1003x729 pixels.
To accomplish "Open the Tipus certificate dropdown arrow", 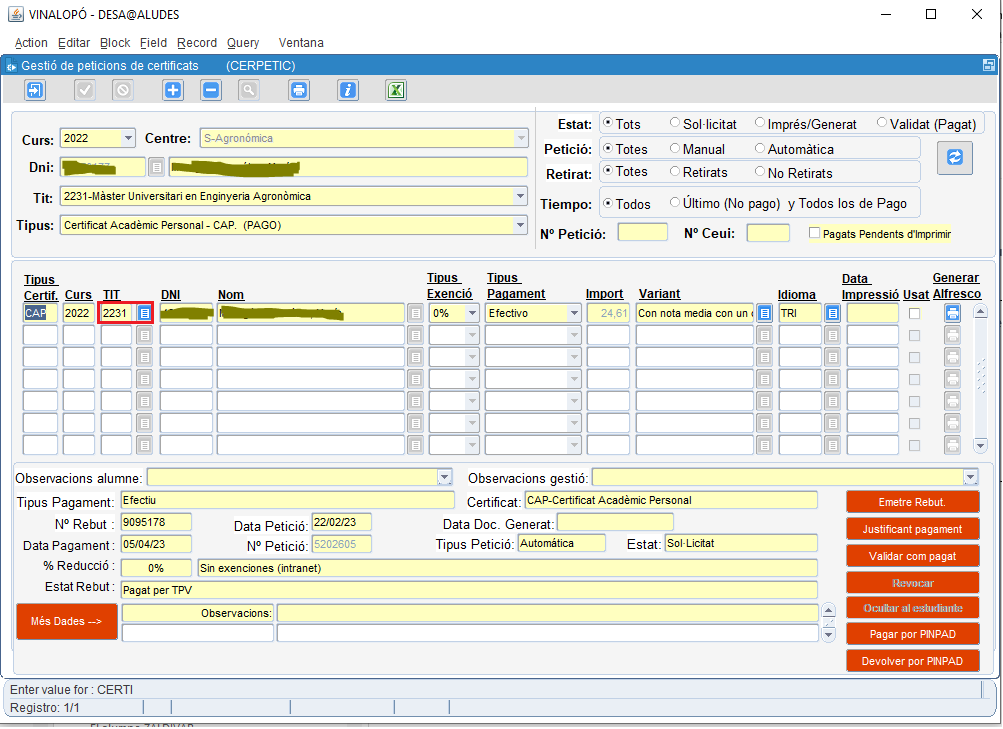I will pyautogui.click(x=520, y=225).
